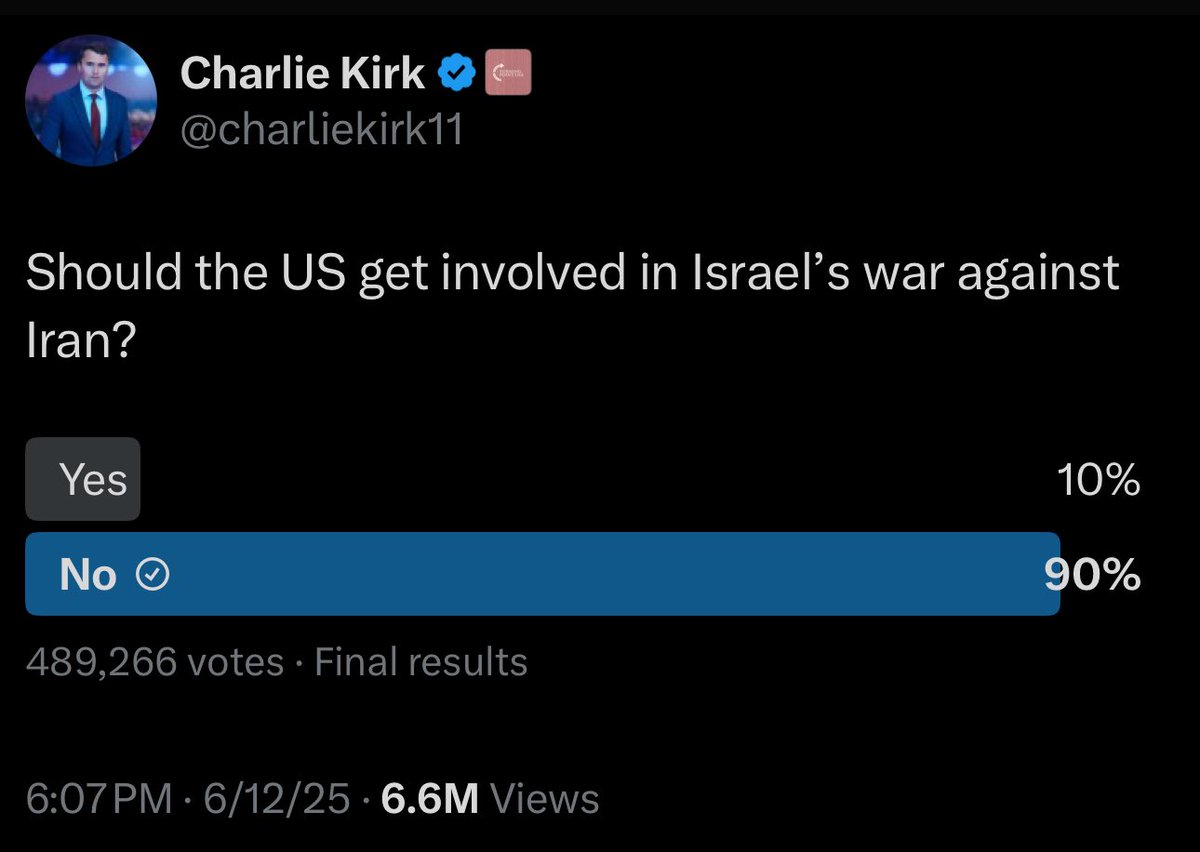1200x852 pixels.
Task: Click the word Israel's in the question
Action: 765,273
